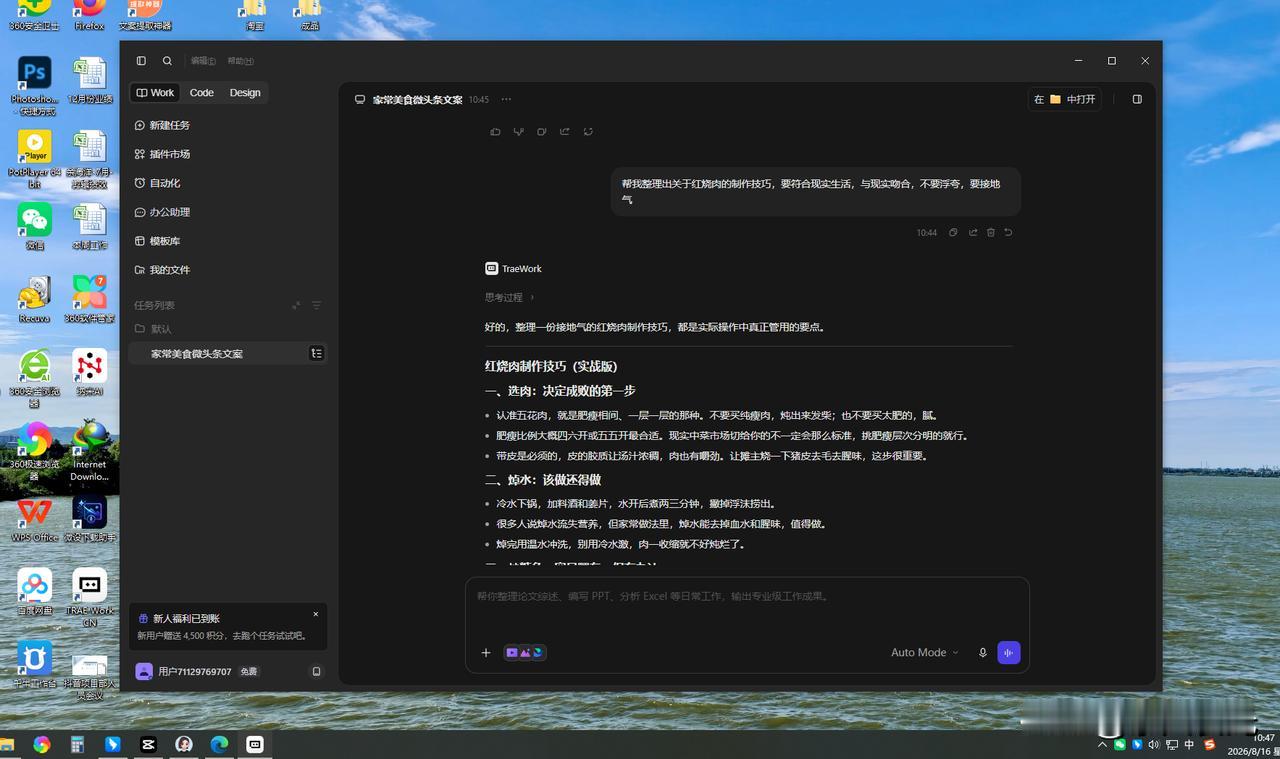Open Recuva desktop shortcut
This screenshot has height=759, width=1280.
pyautogui.click(x=34, y=300)
